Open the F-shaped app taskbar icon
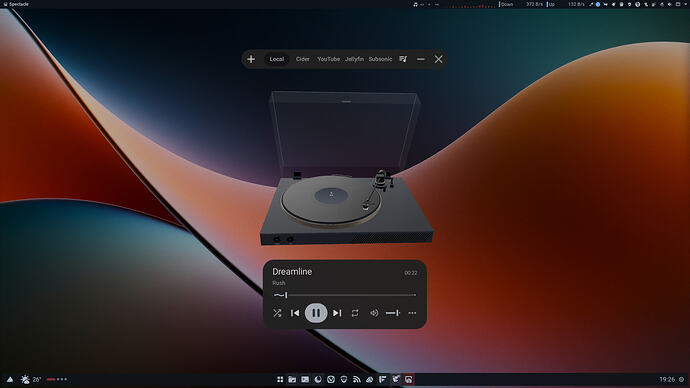 click(382, 379)
